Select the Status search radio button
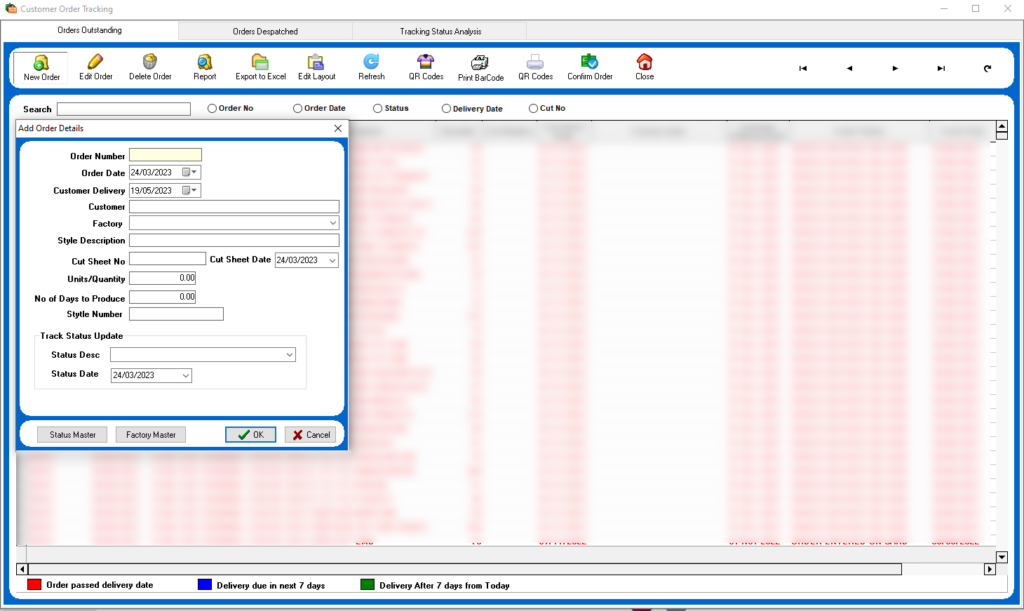Image resolution: width=1024 pixels, height=611 pixels. [378, 108]
